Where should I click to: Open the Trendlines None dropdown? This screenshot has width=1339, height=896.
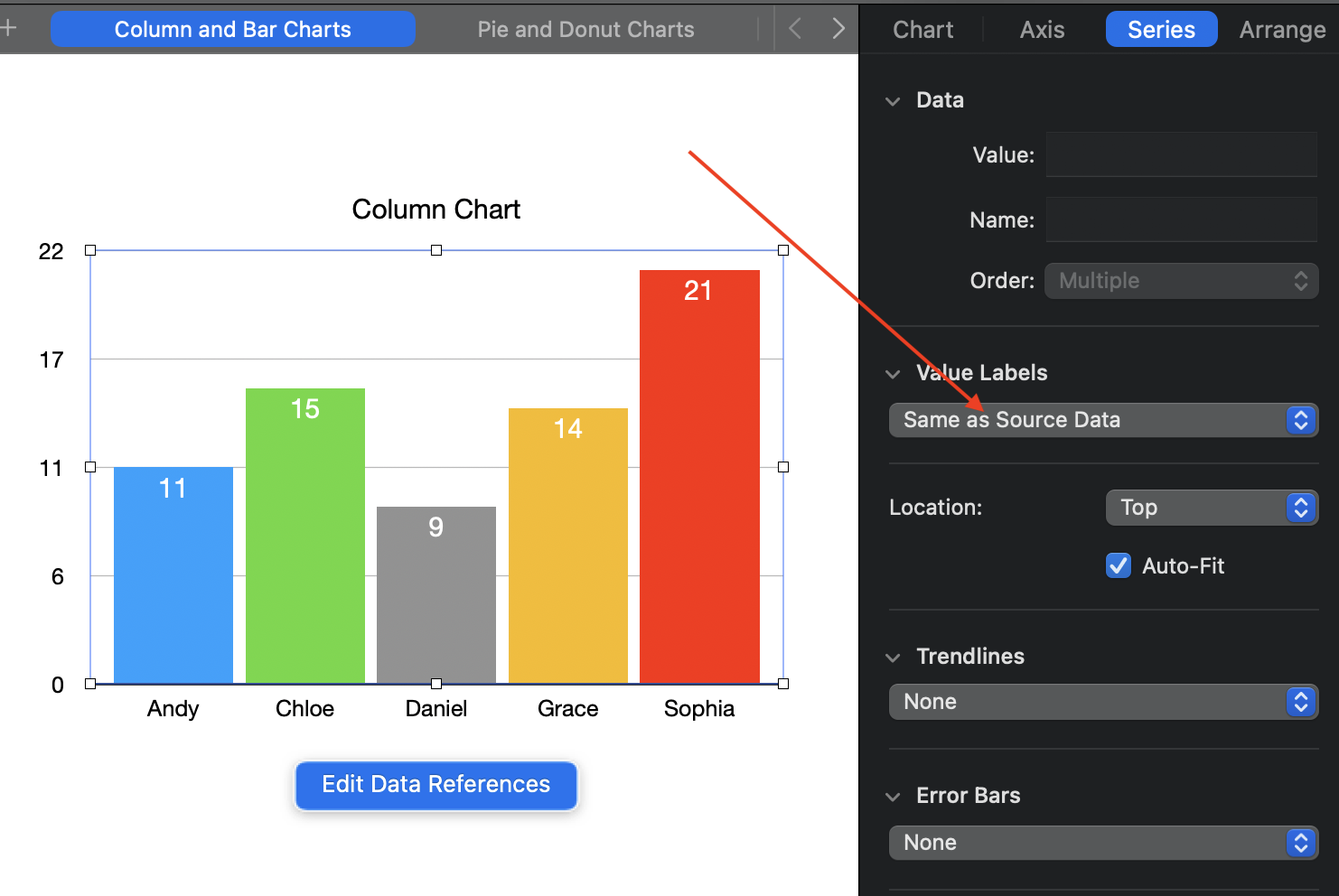(1102, 702)
